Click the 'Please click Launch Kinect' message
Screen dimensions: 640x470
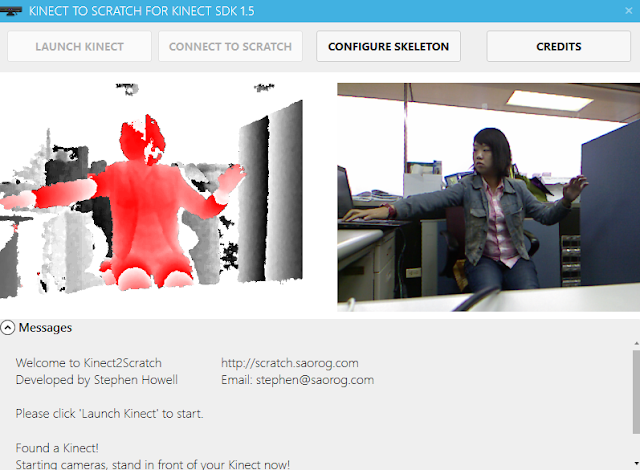[109, 414]
